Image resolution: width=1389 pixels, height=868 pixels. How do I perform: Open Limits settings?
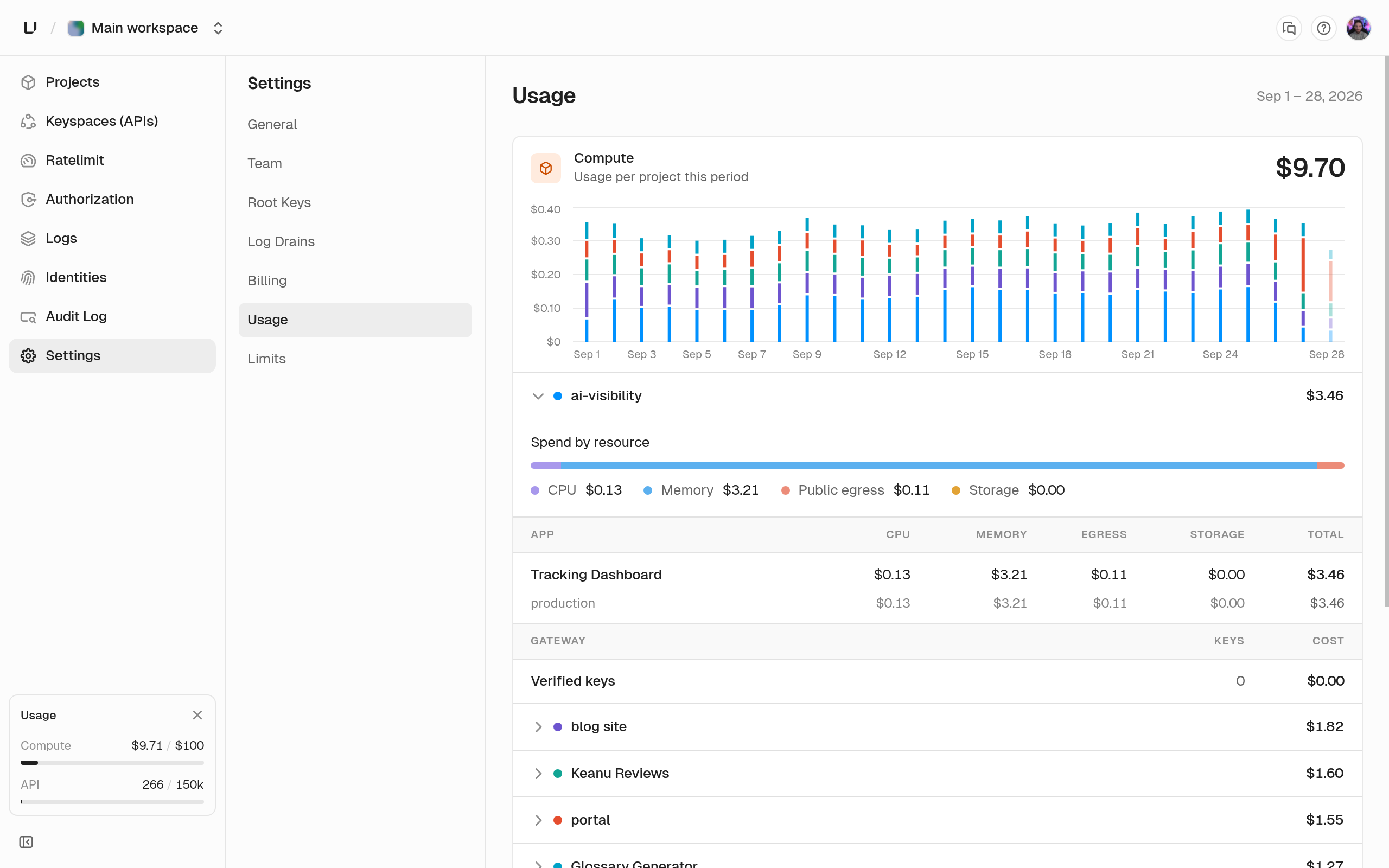[x=355, y=359]
